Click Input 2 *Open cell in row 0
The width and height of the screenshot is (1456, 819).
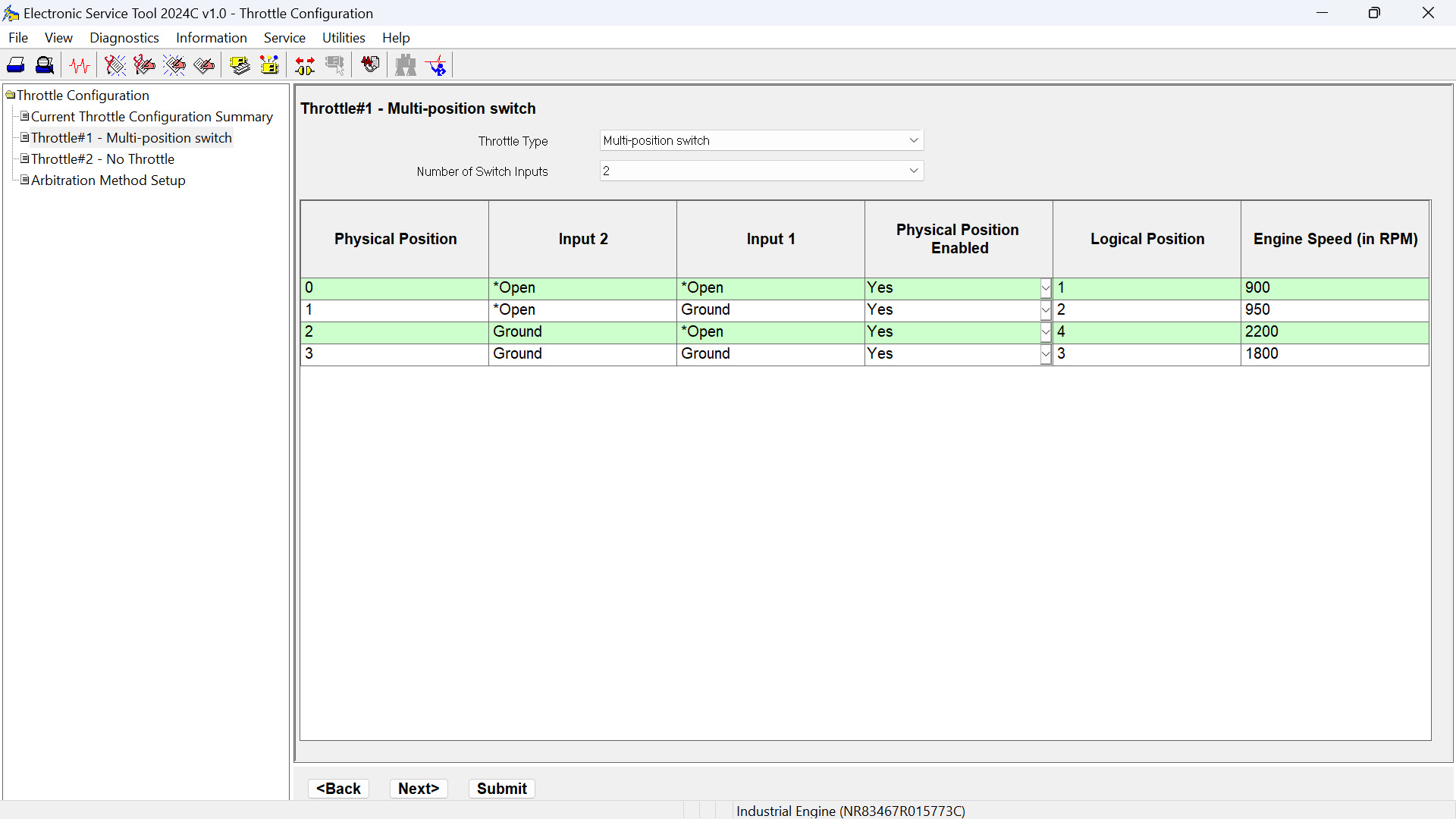click(x=583, y=288)
